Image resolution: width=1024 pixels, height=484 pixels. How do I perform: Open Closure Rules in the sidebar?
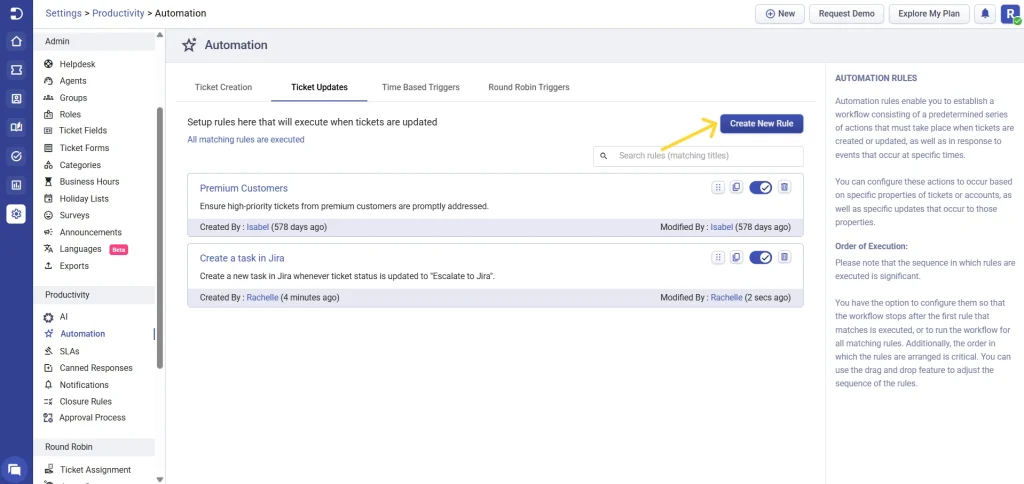tap(86, 402)
